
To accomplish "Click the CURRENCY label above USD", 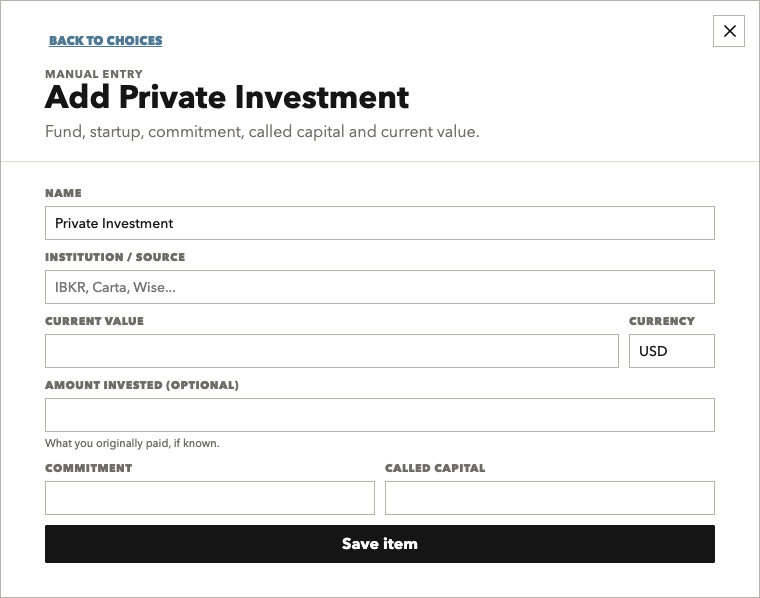I will click(x=662, y=321).
